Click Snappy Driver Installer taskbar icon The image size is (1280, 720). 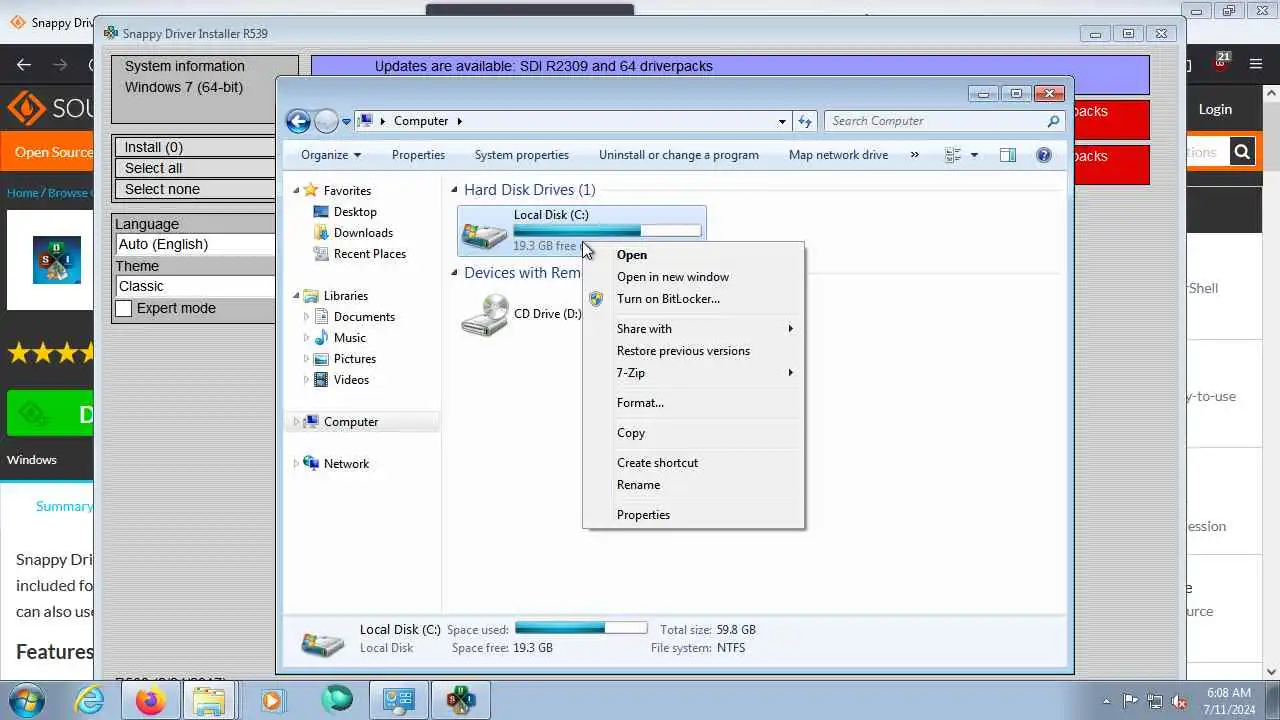460,700
